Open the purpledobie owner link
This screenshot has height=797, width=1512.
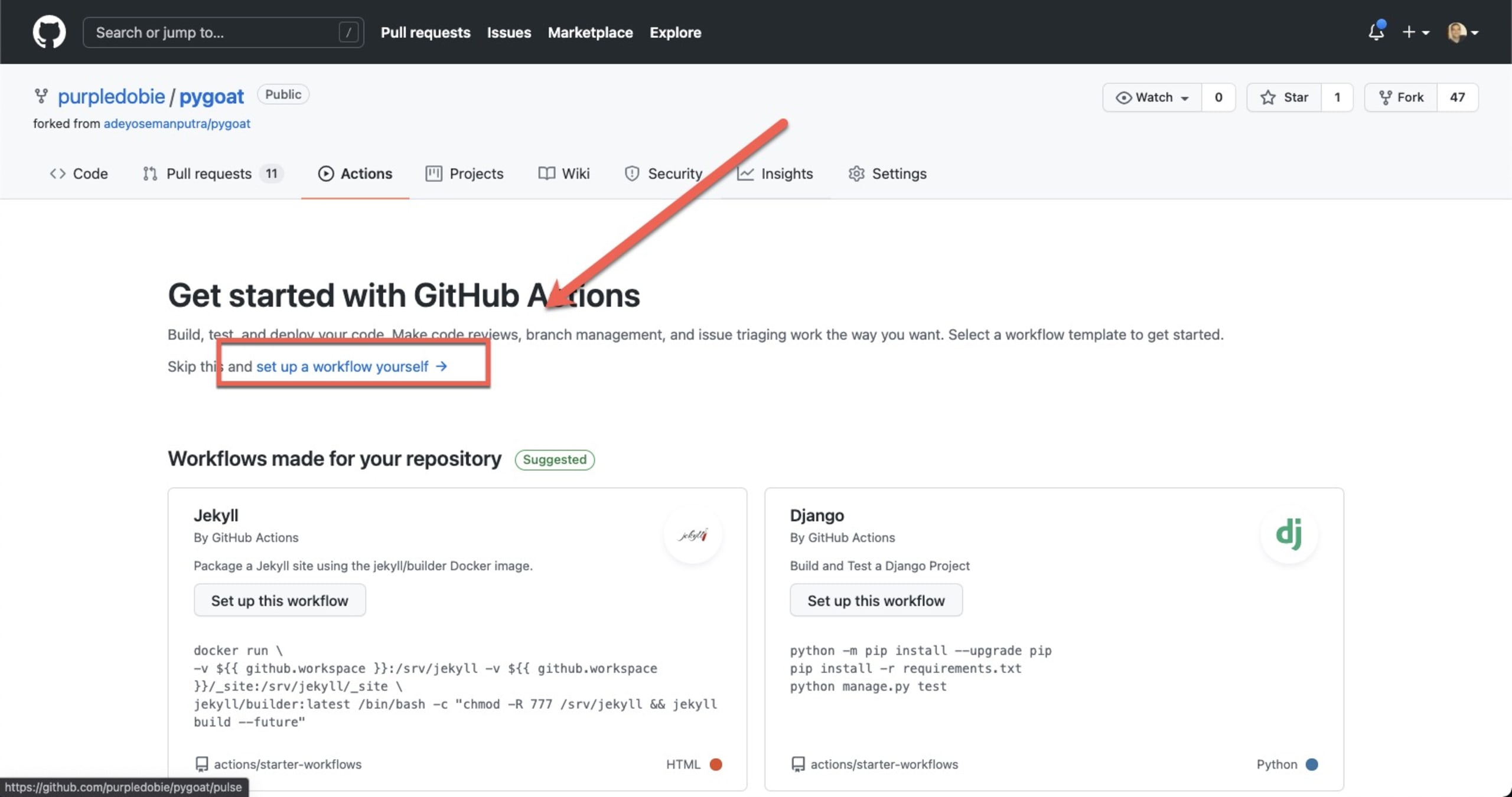coord(111,96)
